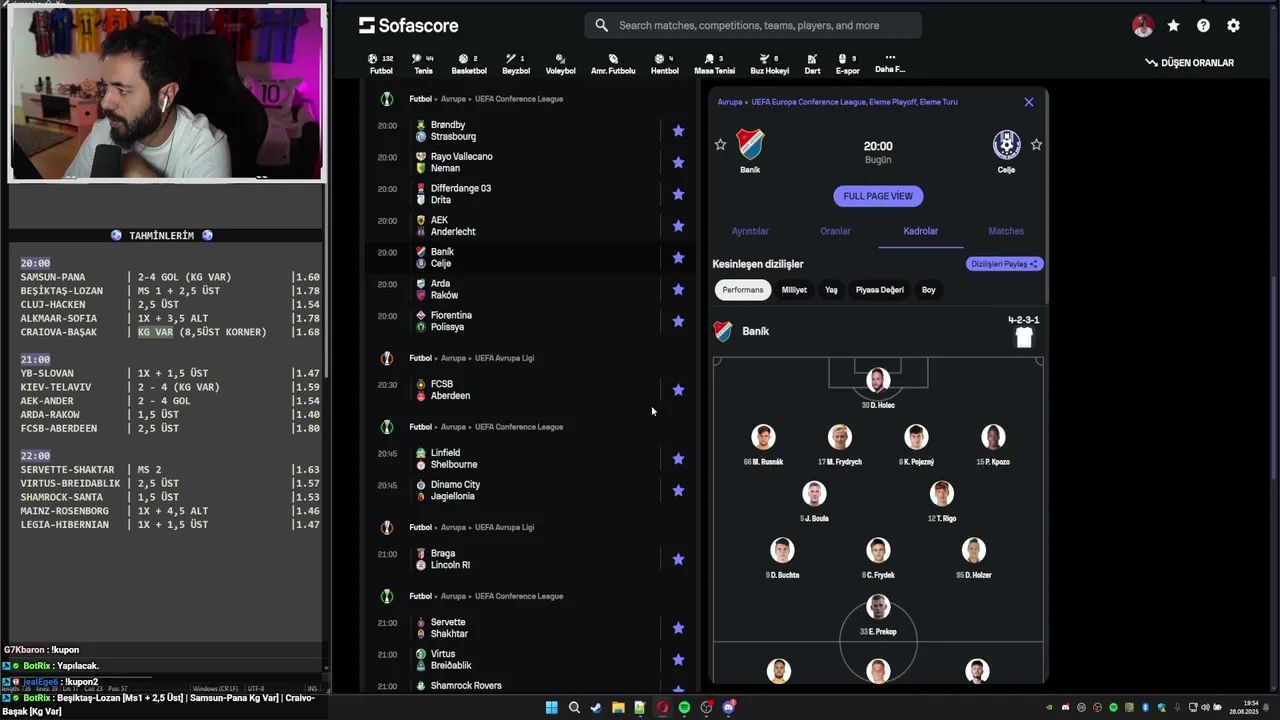
Task: Open the Hentbol sport category
Action: tap(664, 64)
